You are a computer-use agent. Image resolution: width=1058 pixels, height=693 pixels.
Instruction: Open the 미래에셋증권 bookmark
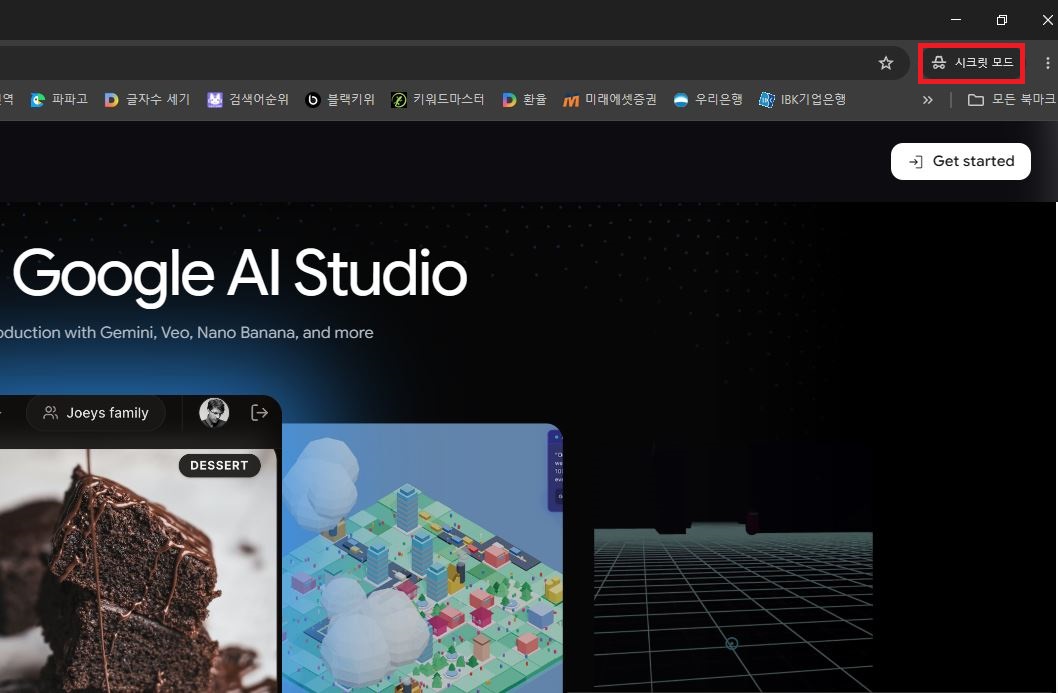[610, 100]
